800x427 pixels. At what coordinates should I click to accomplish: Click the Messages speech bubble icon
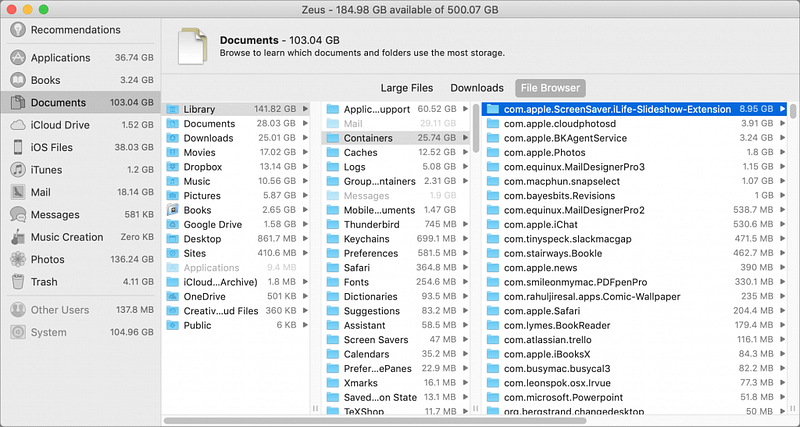pos(18,215)
